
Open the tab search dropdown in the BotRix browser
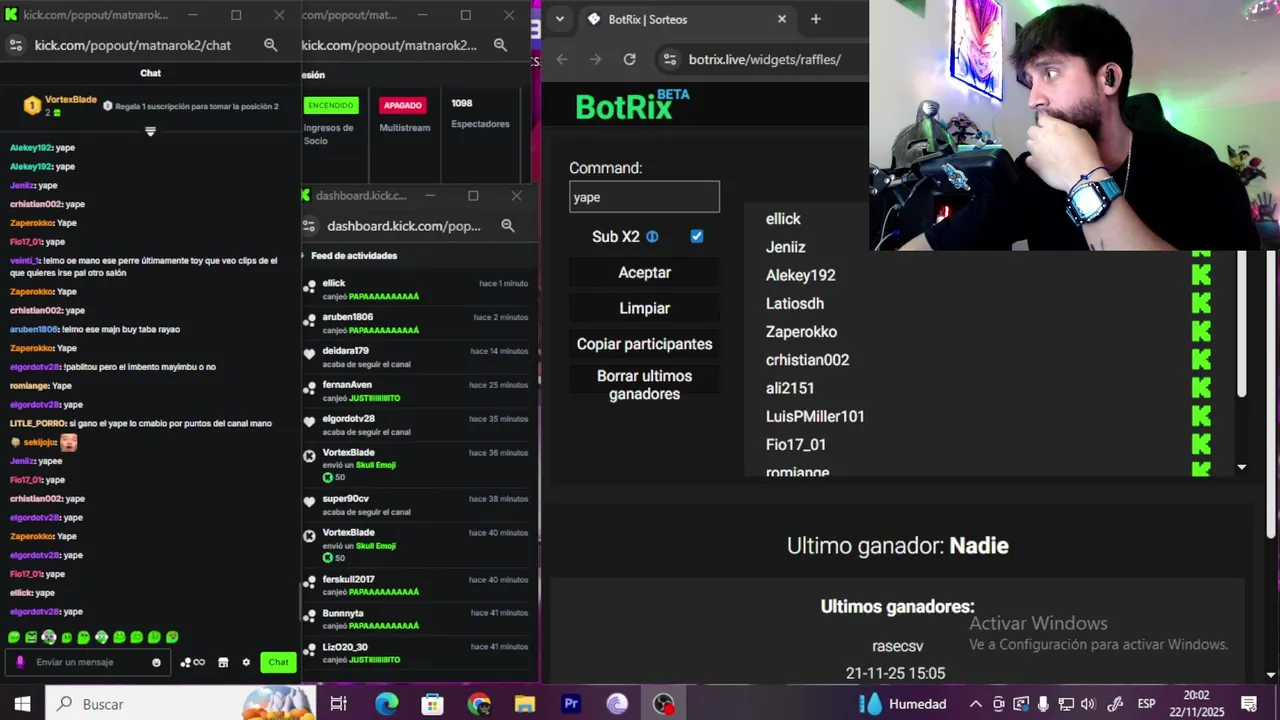[x=560, y=19]
